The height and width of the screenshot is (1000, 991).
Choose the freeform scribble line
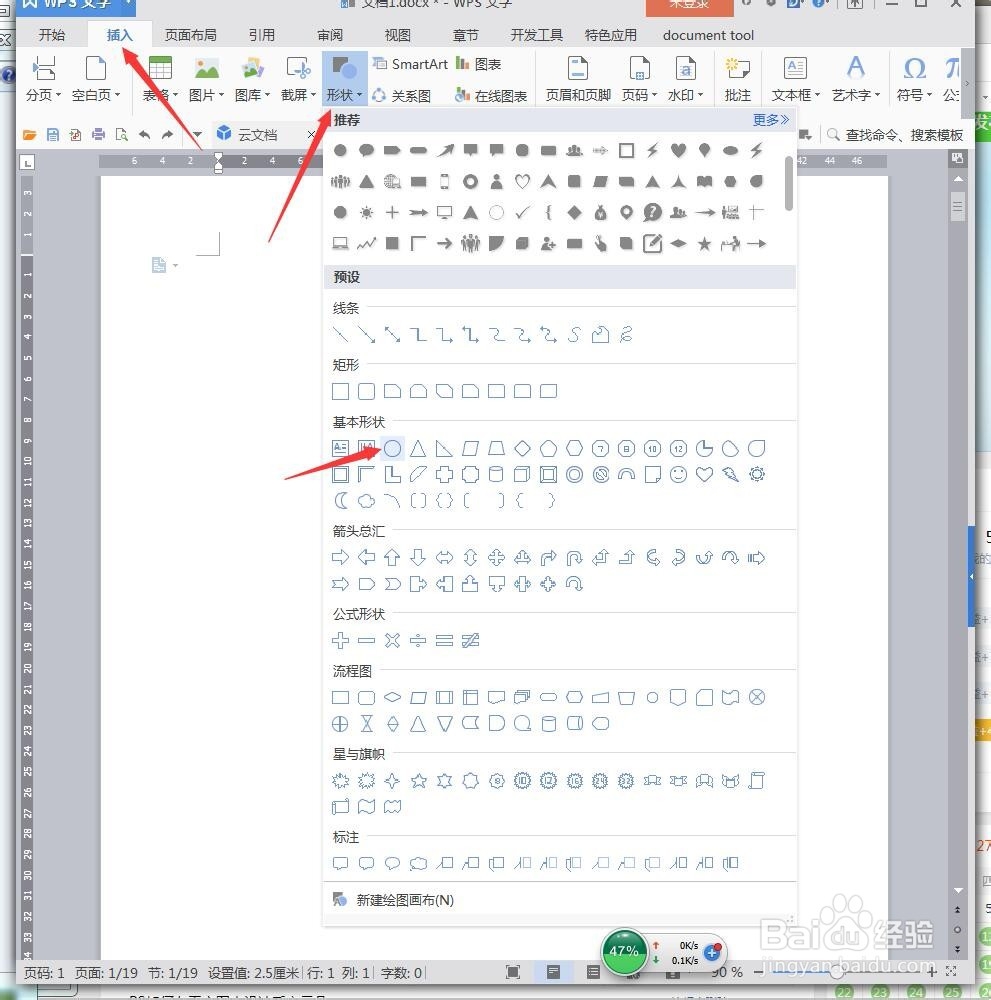(x=626, y=334)
